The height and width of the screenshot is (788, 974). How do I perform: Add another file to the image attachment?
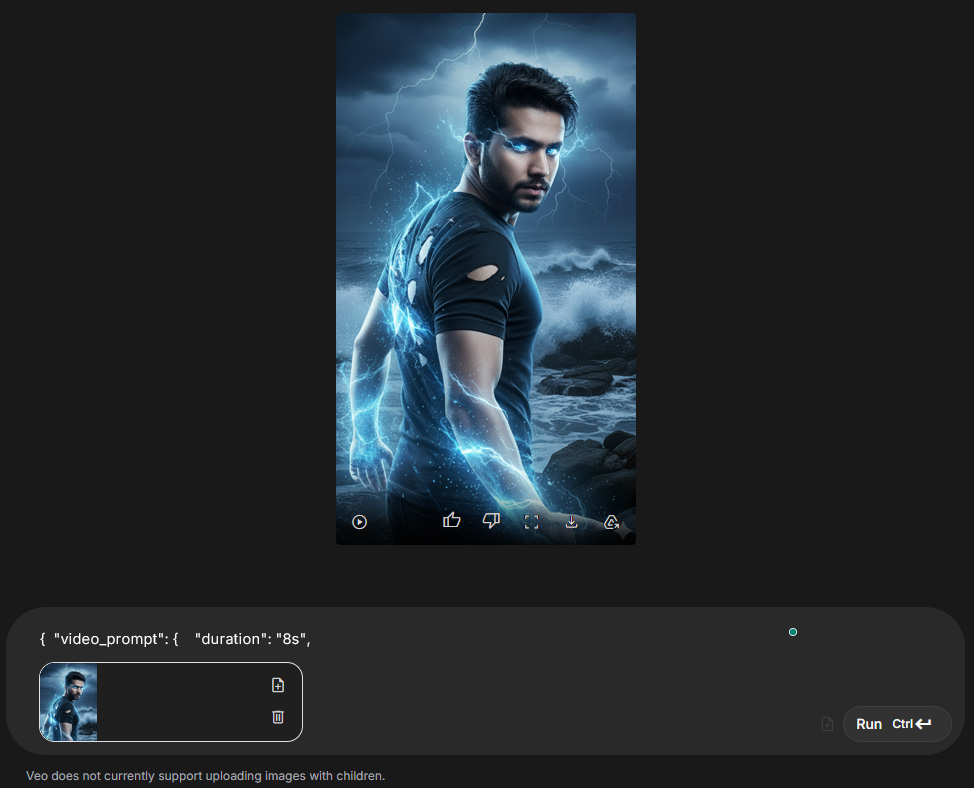(277, 685)
